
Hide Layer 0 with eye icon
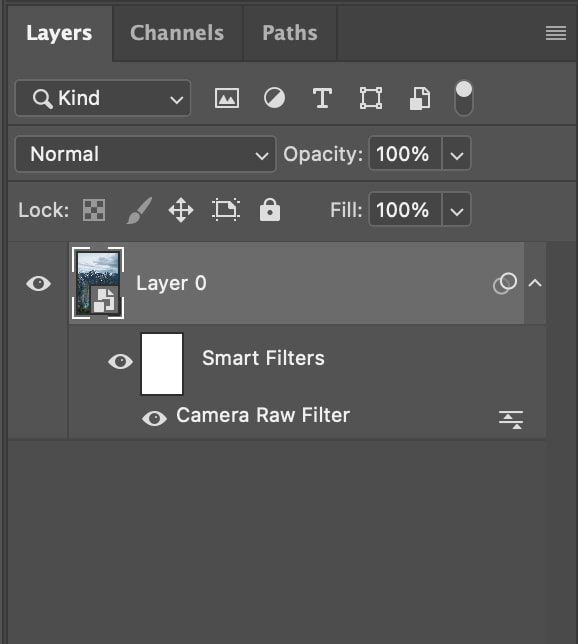[38, 283]
